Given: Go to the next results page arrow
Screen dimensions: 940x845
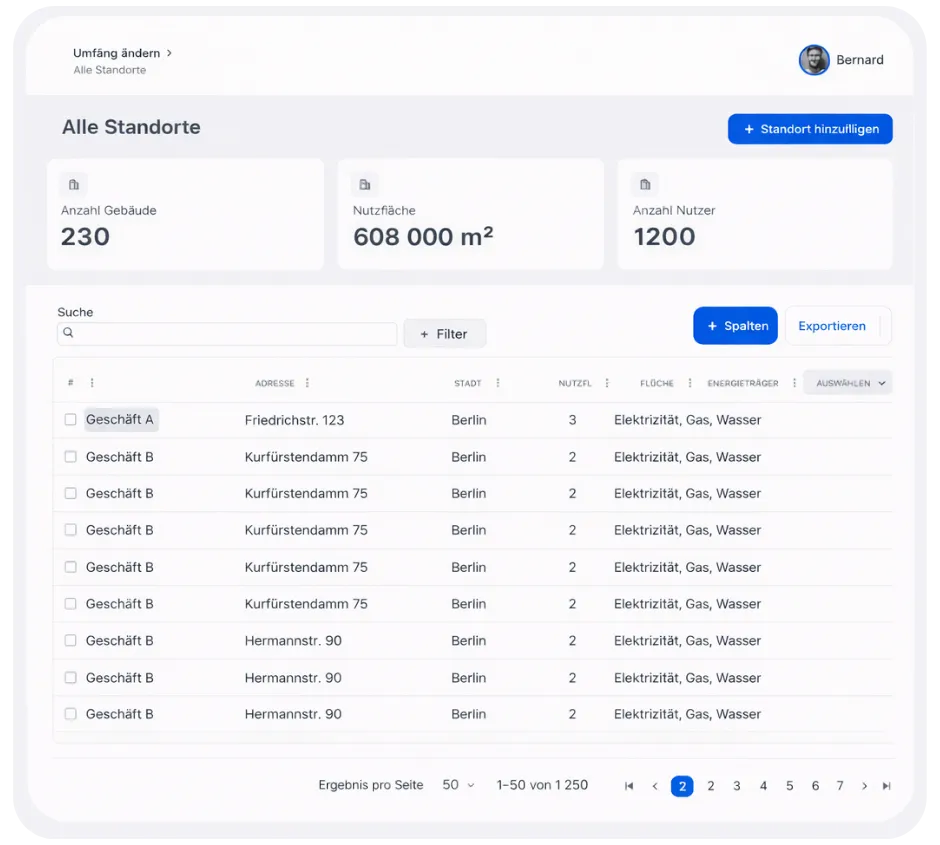Looking at the screenshot, I should coord(864,786).
